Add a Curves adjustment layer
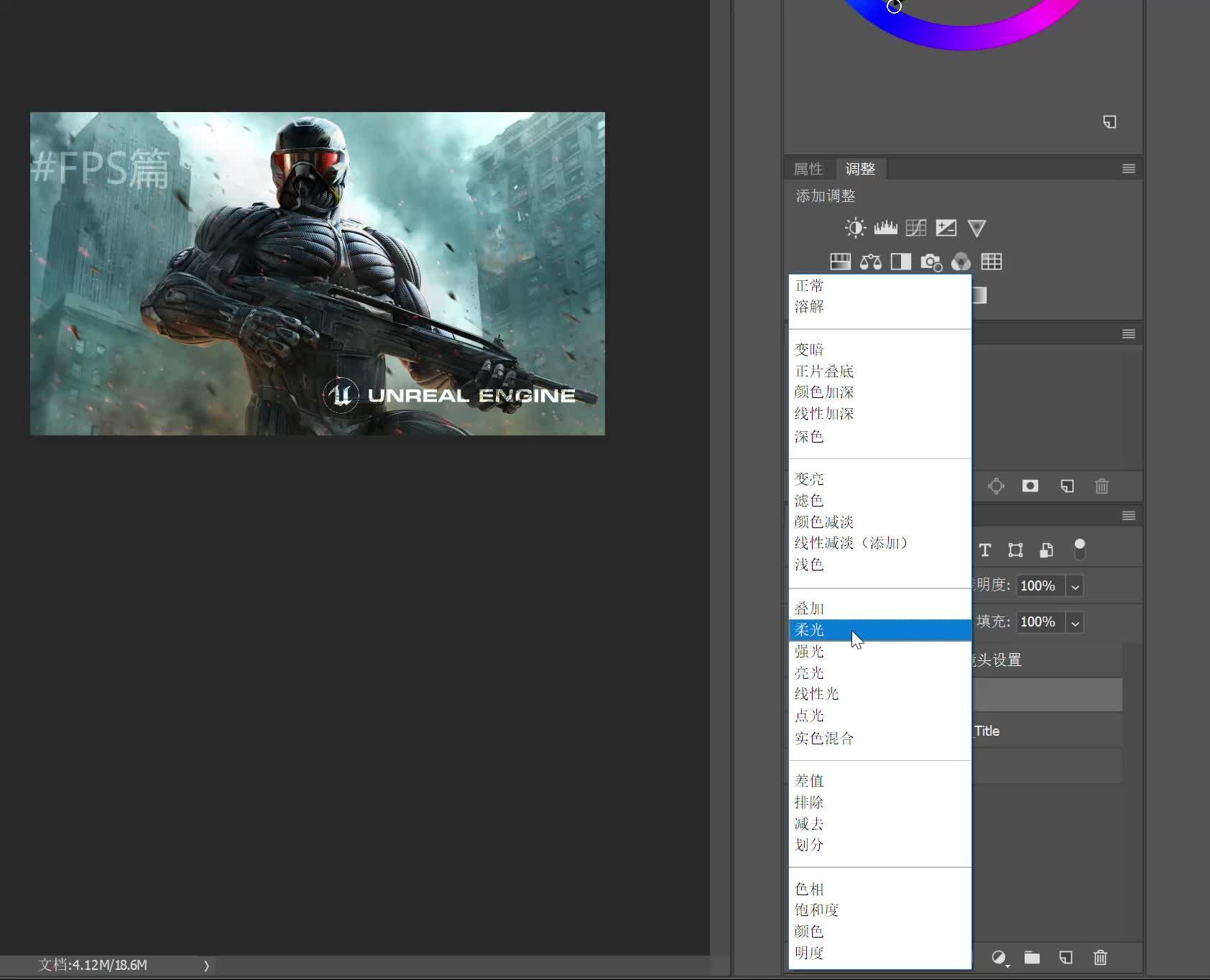Screen dimensions: 1210x980 pyautogui.click(x=916, y=228)
